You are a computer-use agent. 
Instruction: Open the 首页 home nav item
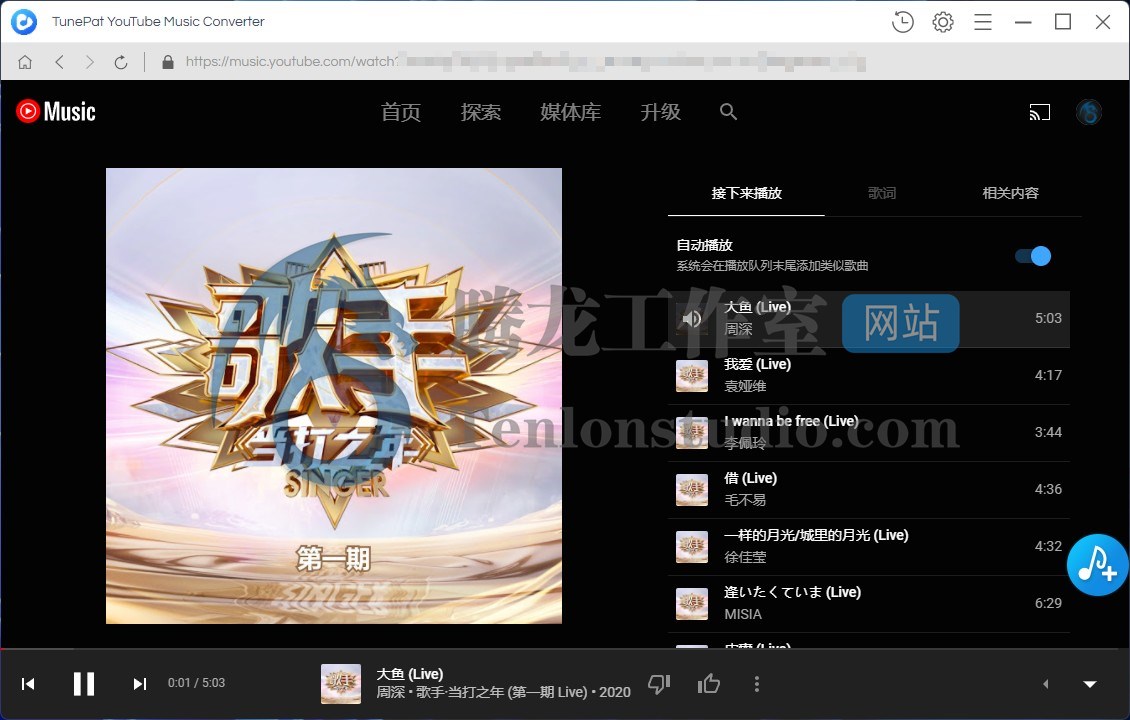click(401, 112)
